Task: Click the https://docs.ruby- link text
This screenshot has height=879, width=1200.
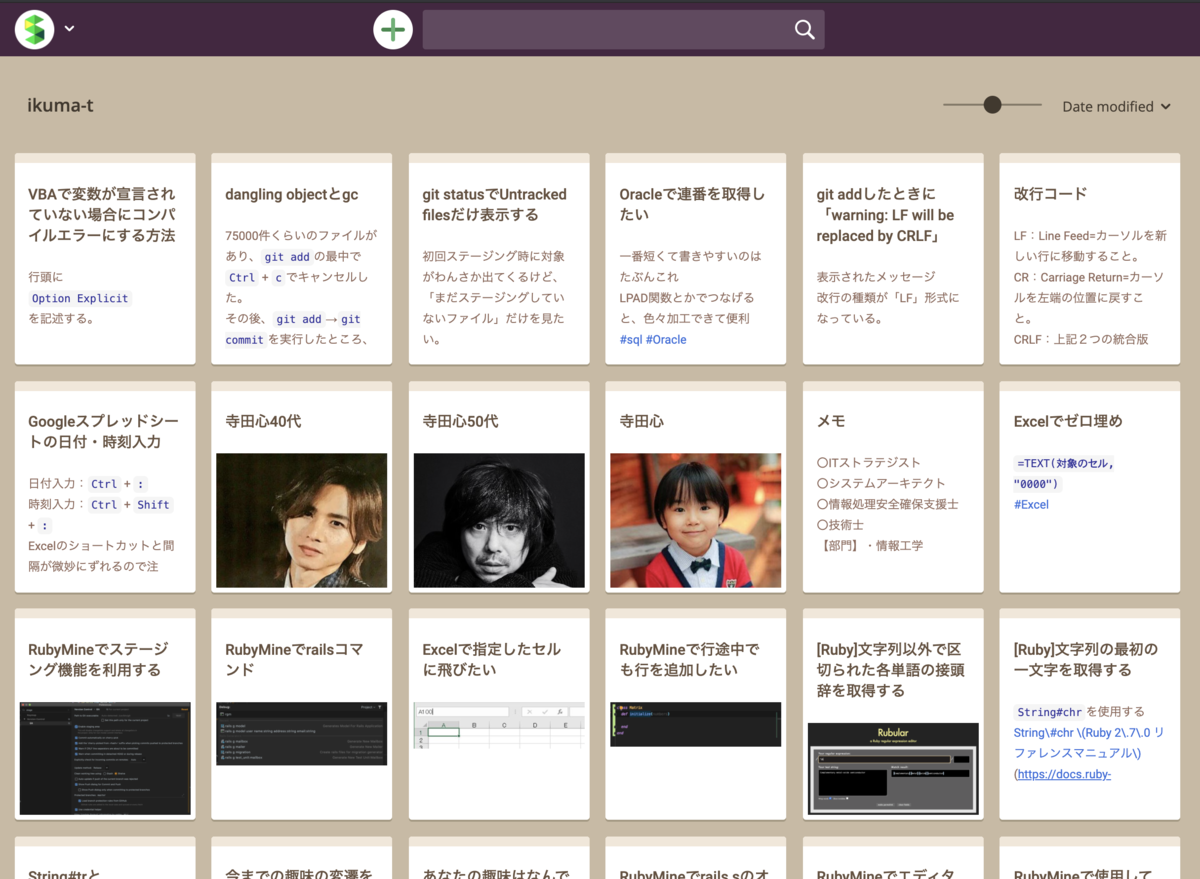Action: [x=1064, y=774]
